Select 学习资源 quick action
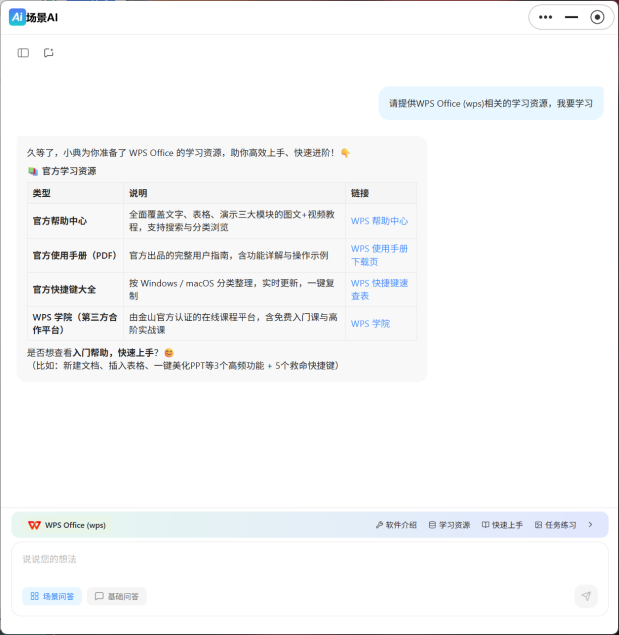The image size is (619, 635). click(449, 525)
